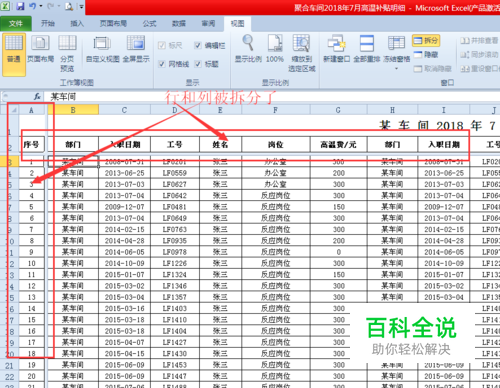Select highlighted column B header
The height and width of the screenshot is (388, 500).
point(73,110)
